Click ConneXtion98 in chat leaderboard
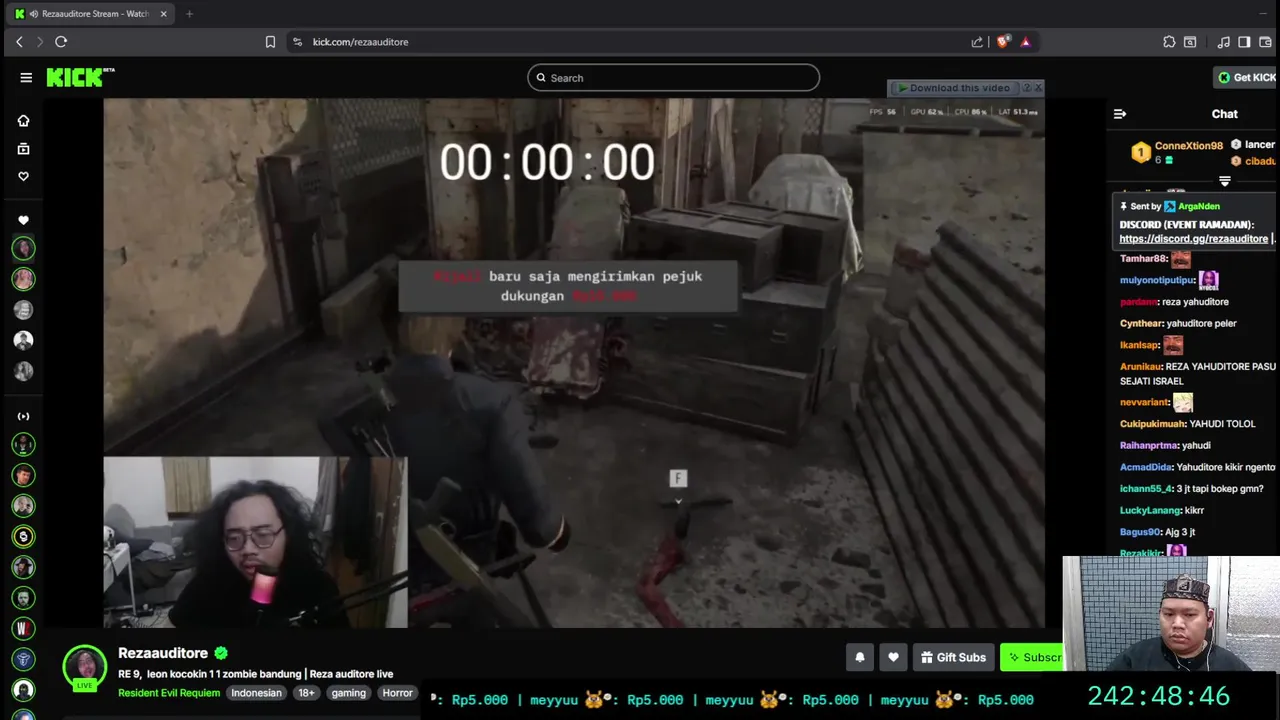This screenshot has width=1280, height=720. pos(1189,146)
